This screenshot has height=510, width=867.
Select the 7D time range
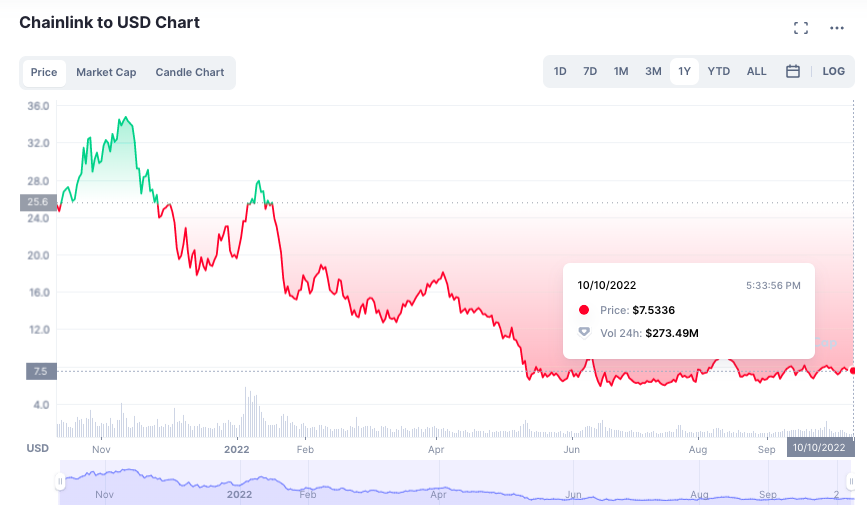pyautogui.click(x=590, y=71)
